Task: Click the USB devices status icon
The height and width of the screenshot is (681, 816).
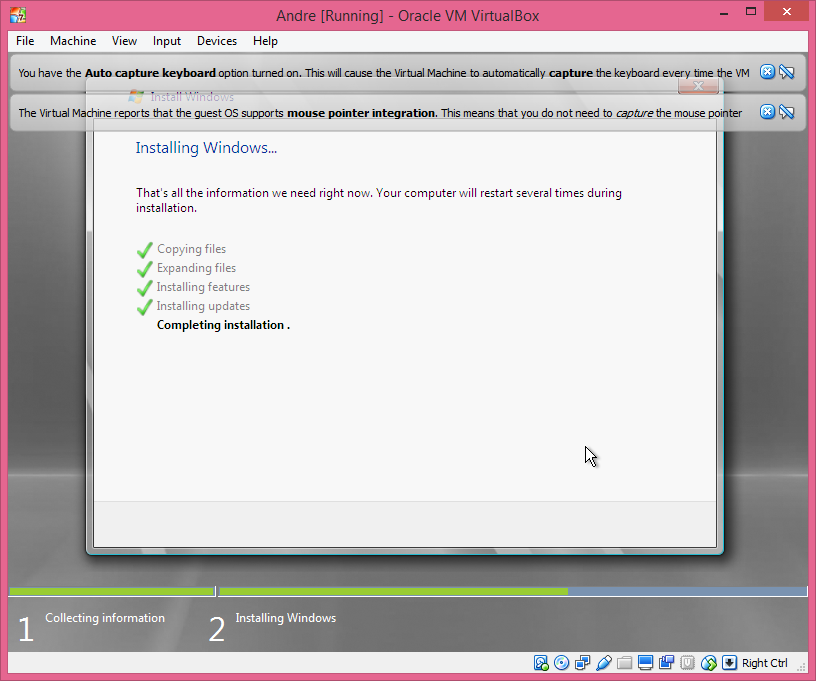Action: (x=604, y=663)
